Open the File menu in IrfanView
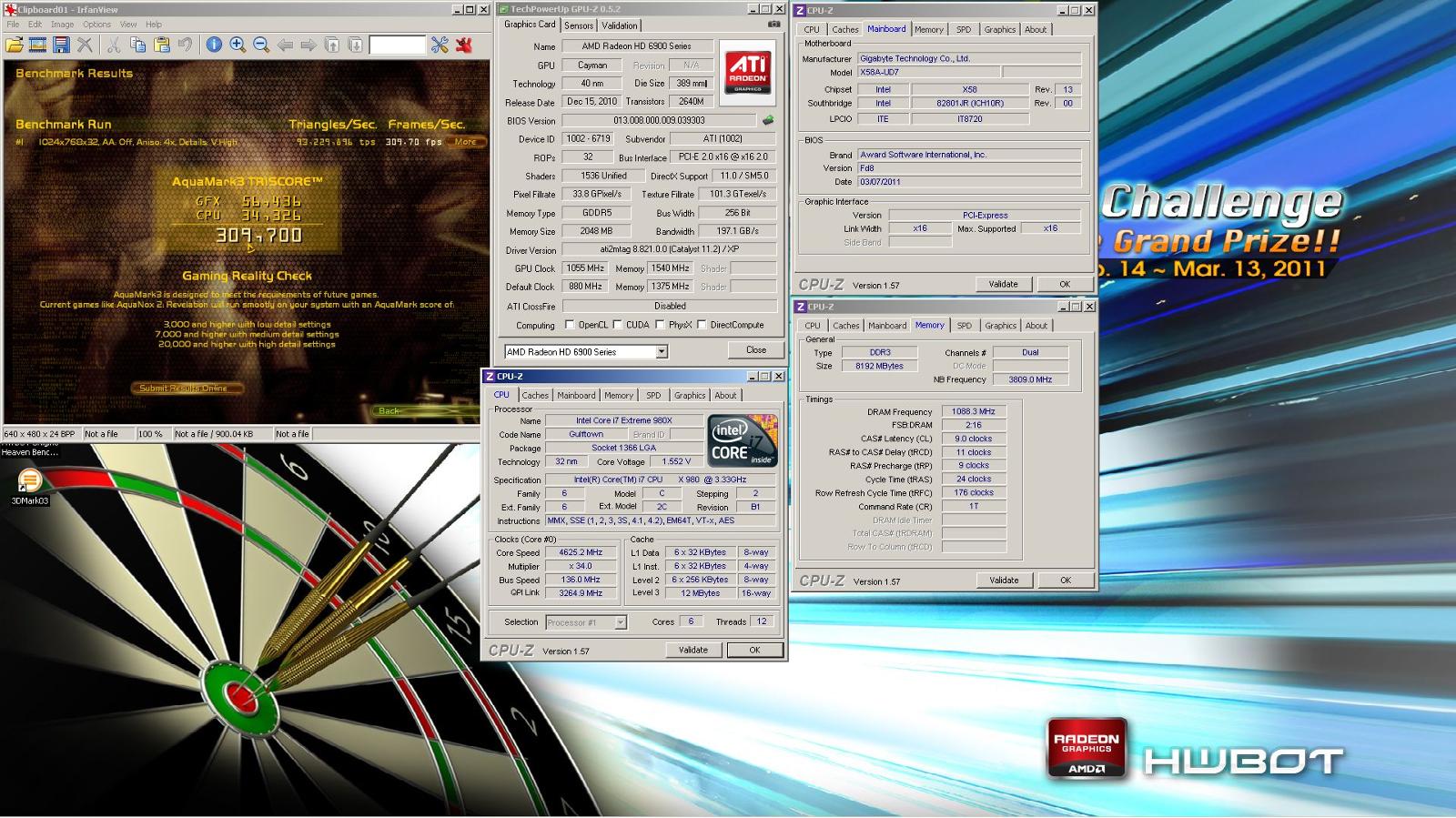The width and height of the screenshot is (1456, 818). click(x=13, y=25)
